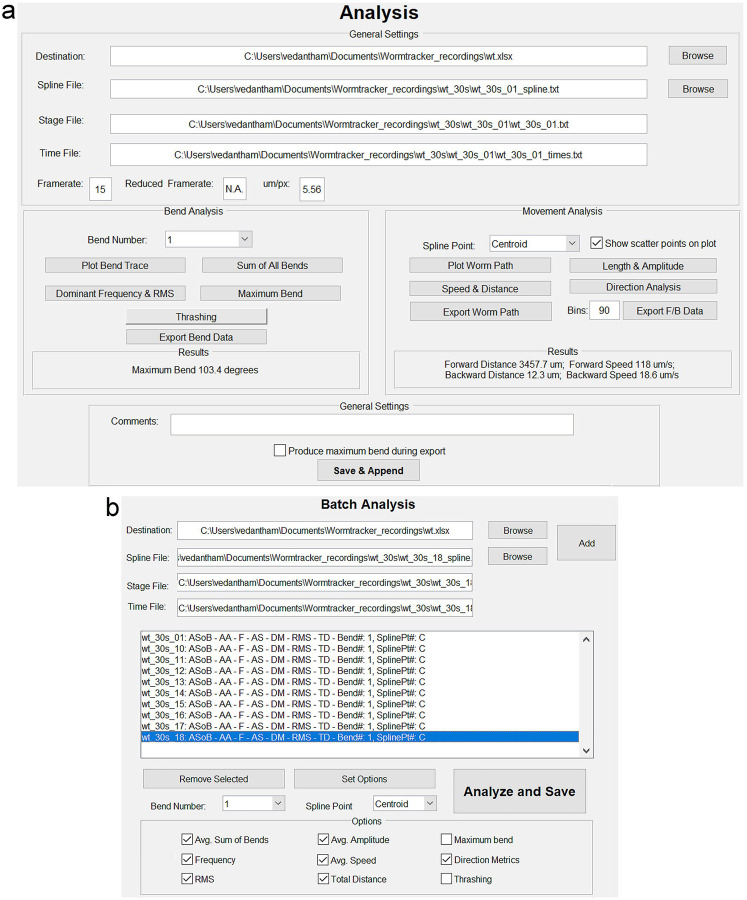
Task: Select wt_30s_01 entry in batch list
Action: click(x=360, y=637)
